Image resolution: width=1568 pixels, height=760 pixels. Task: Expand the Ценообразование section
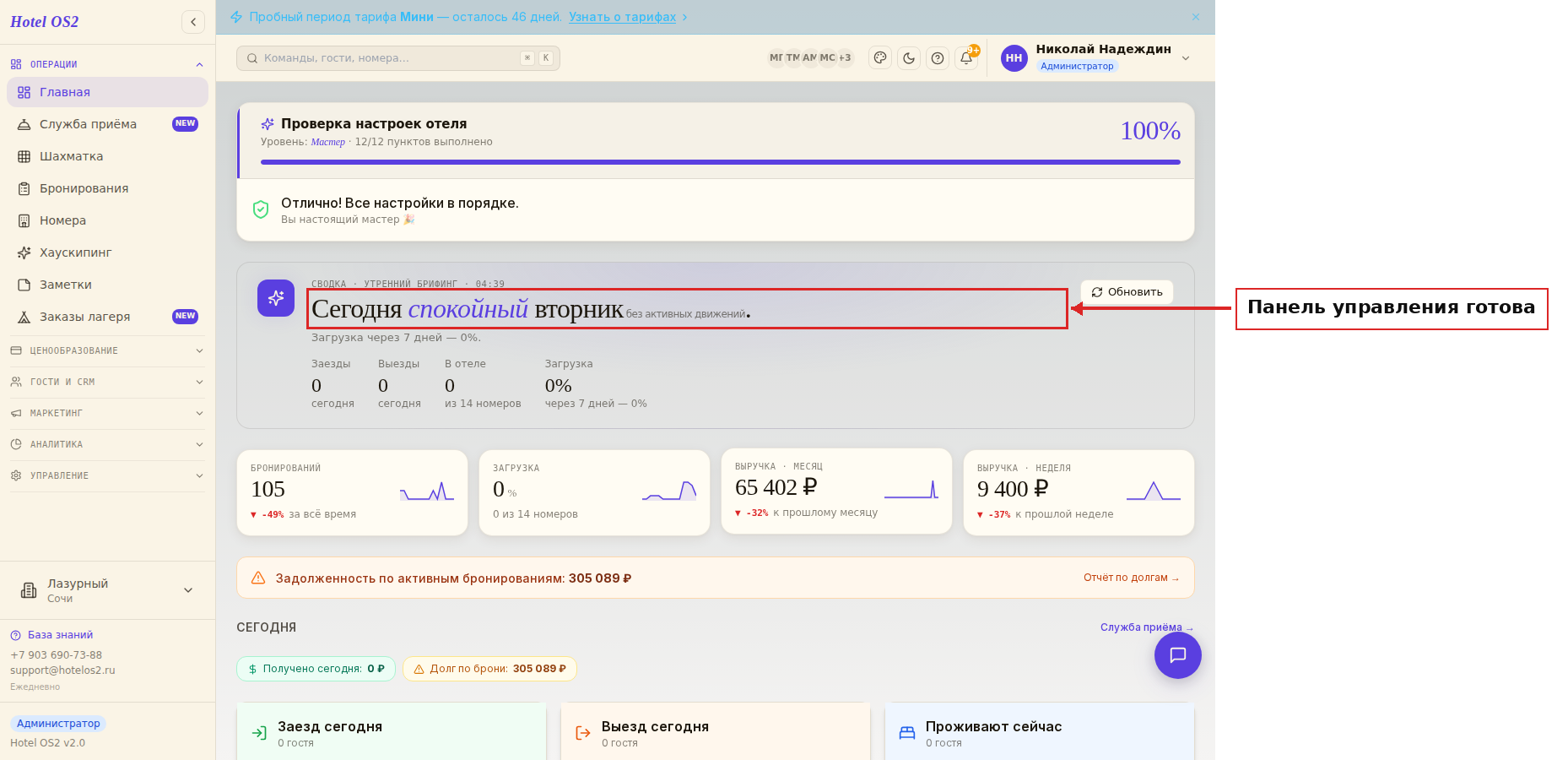(107, 350)
